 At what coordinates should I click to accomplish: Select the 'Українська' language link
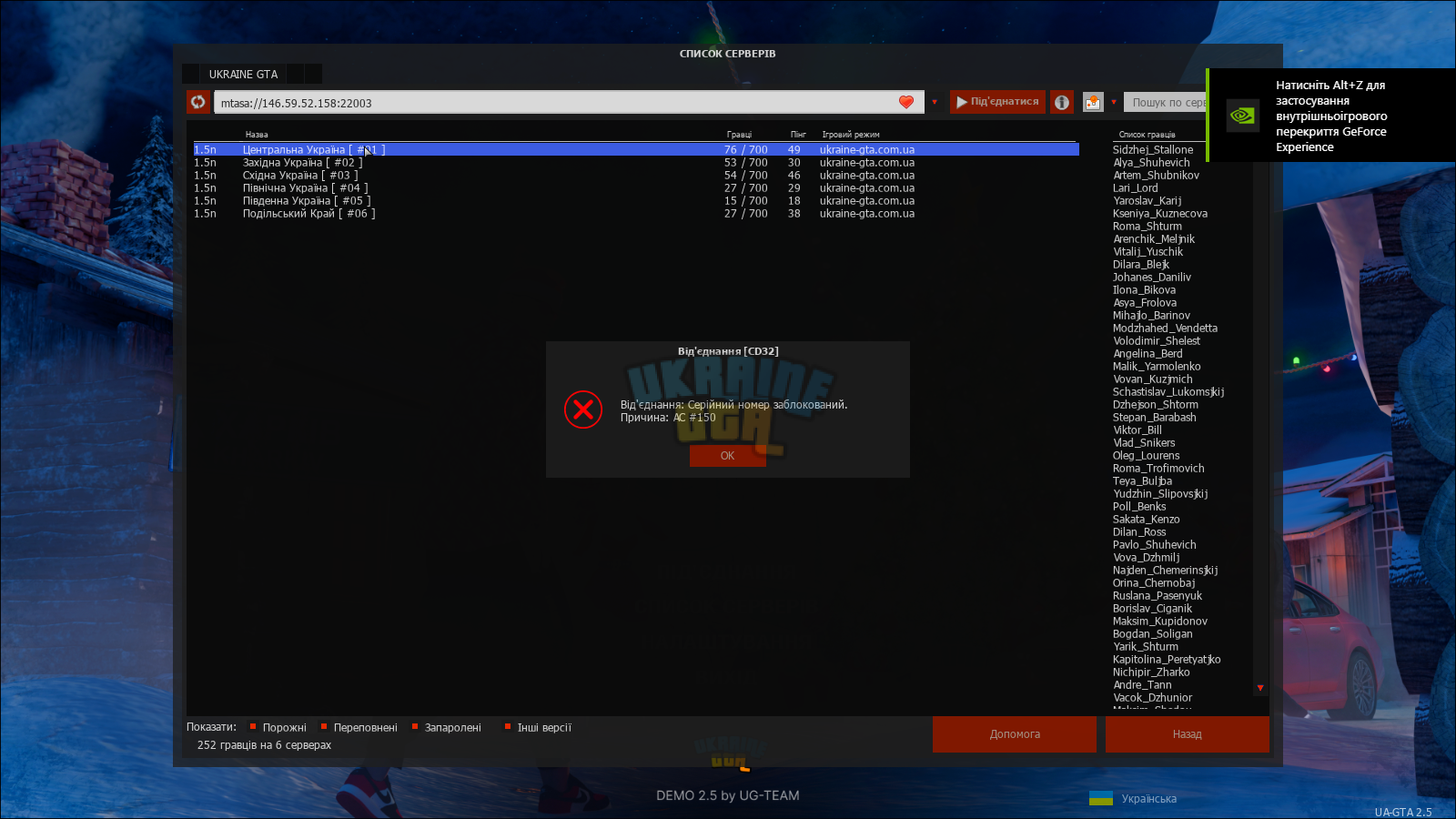[1148, 798]
